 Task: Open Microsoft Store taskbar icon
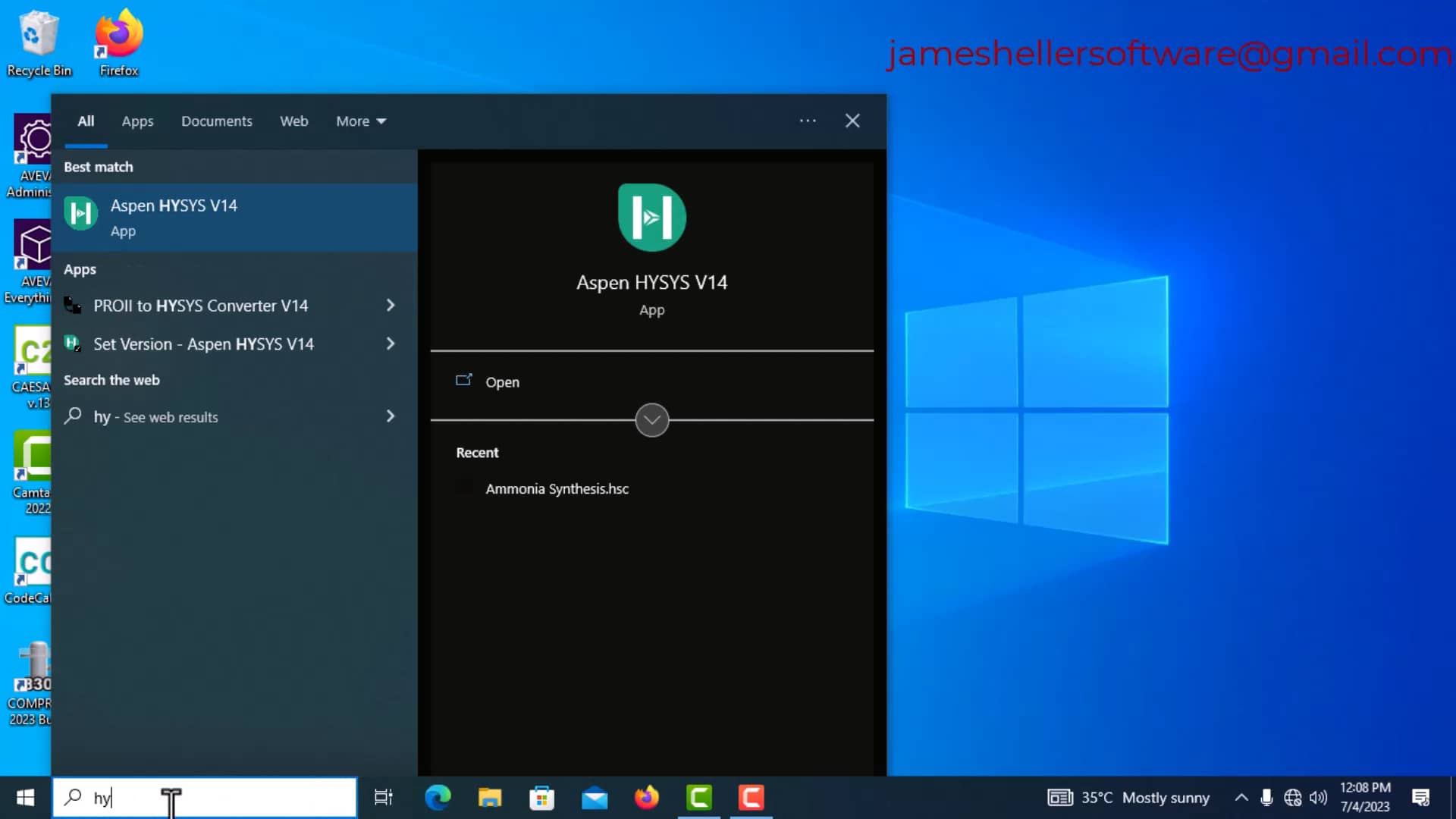(541, 798)
